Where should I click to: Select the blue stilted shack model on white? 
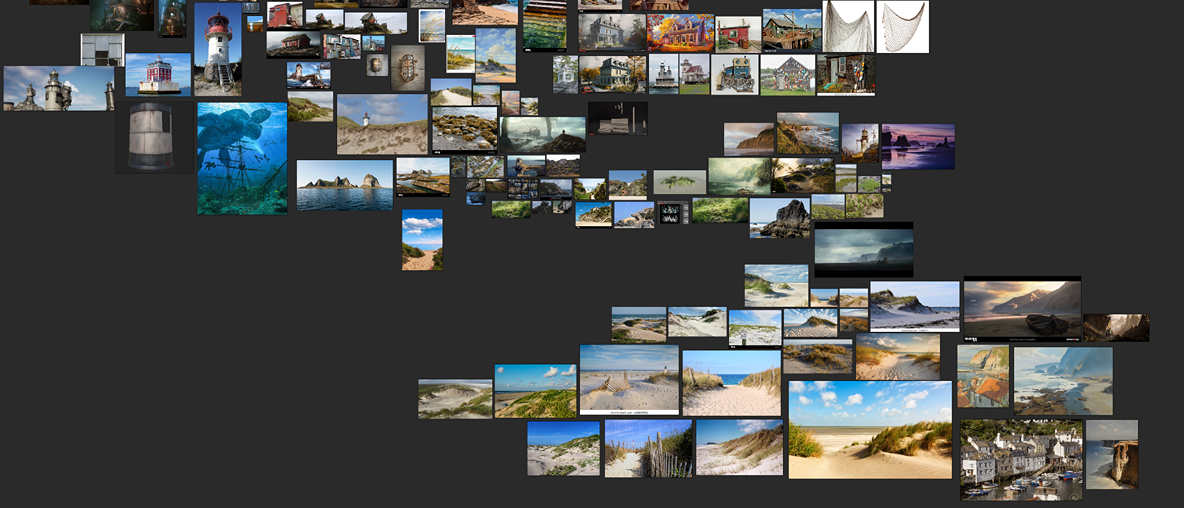(735, 75)
